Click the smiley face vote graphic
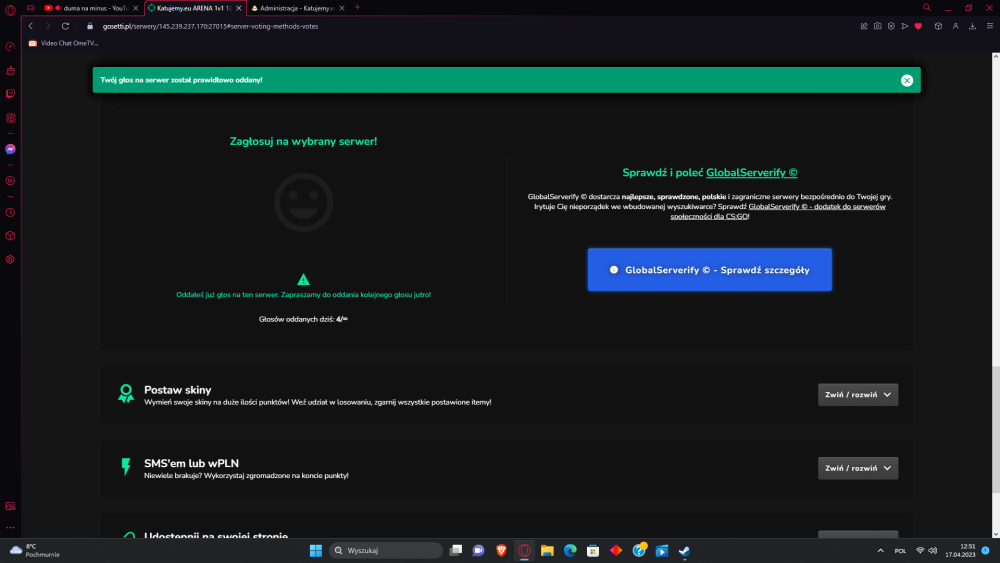1000x563 pixels. [x=304, y=203]
